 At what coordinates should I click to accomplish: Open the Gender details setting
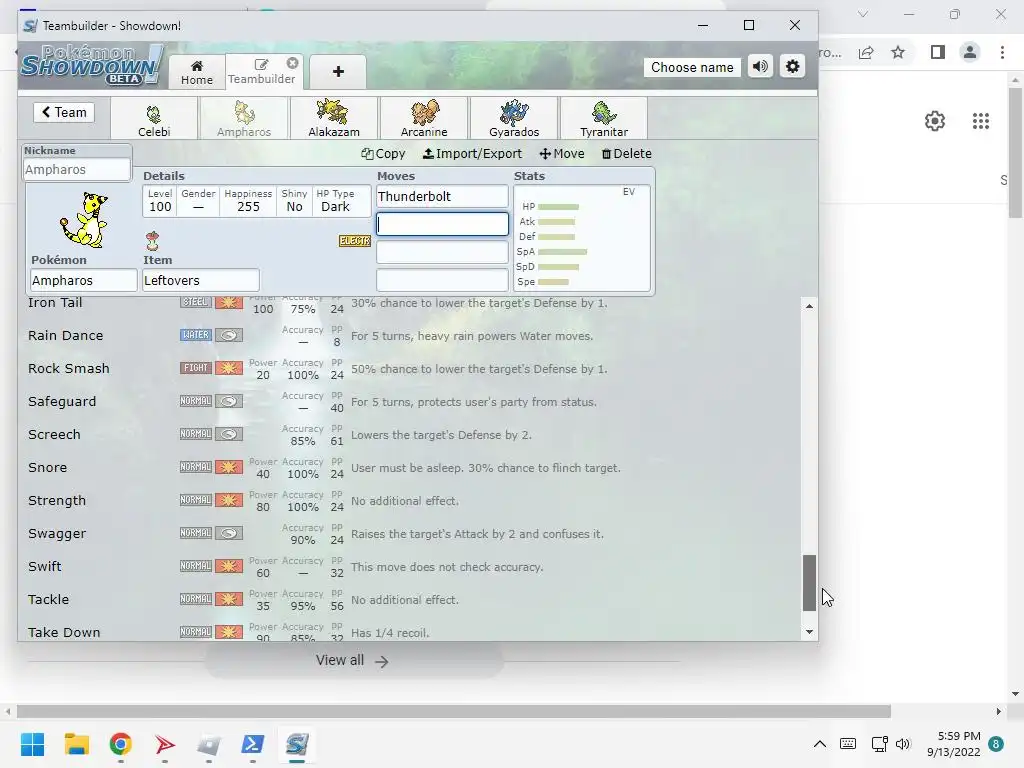pyautogui.click(x=199, y=201)
